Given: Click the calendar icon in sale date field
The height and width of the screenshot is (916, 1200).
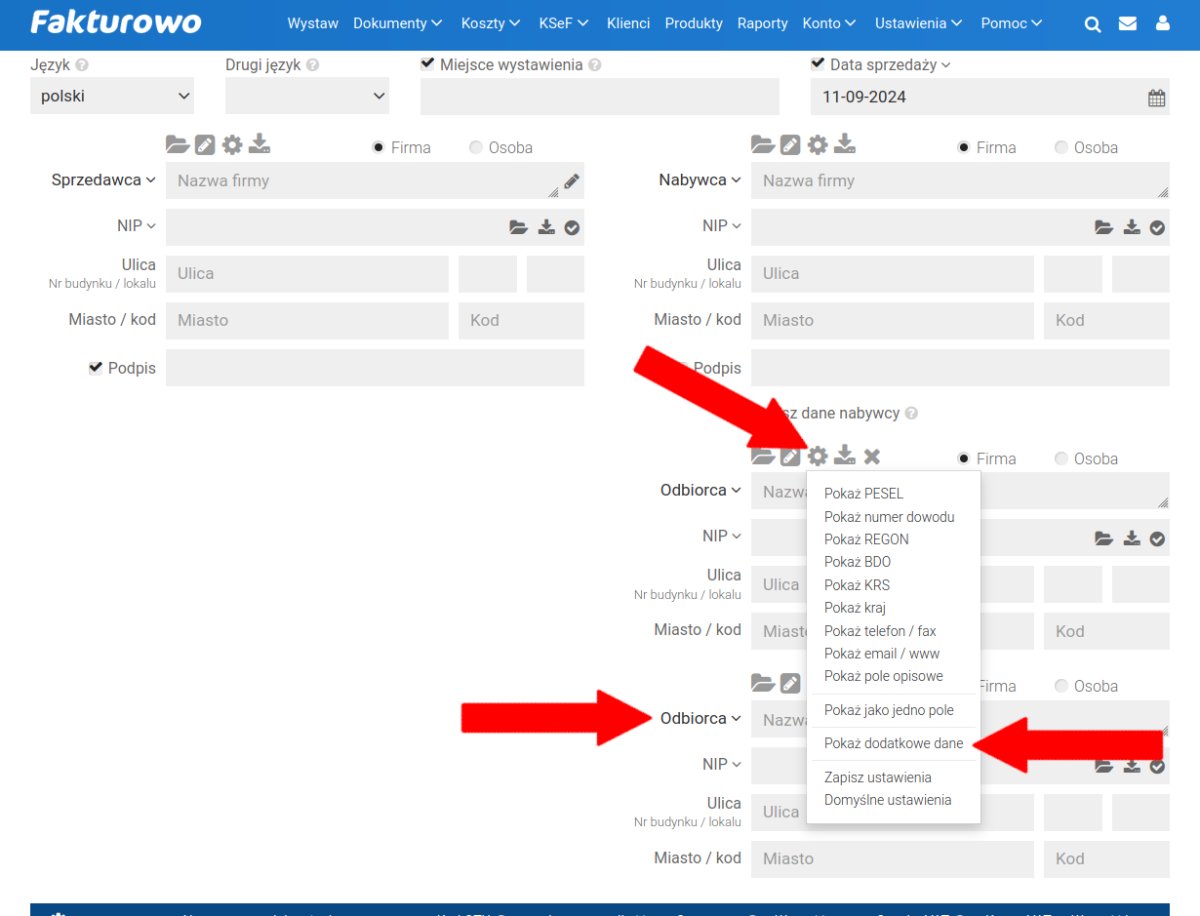Looking at the screenshot, I should tap(1156, 98).
